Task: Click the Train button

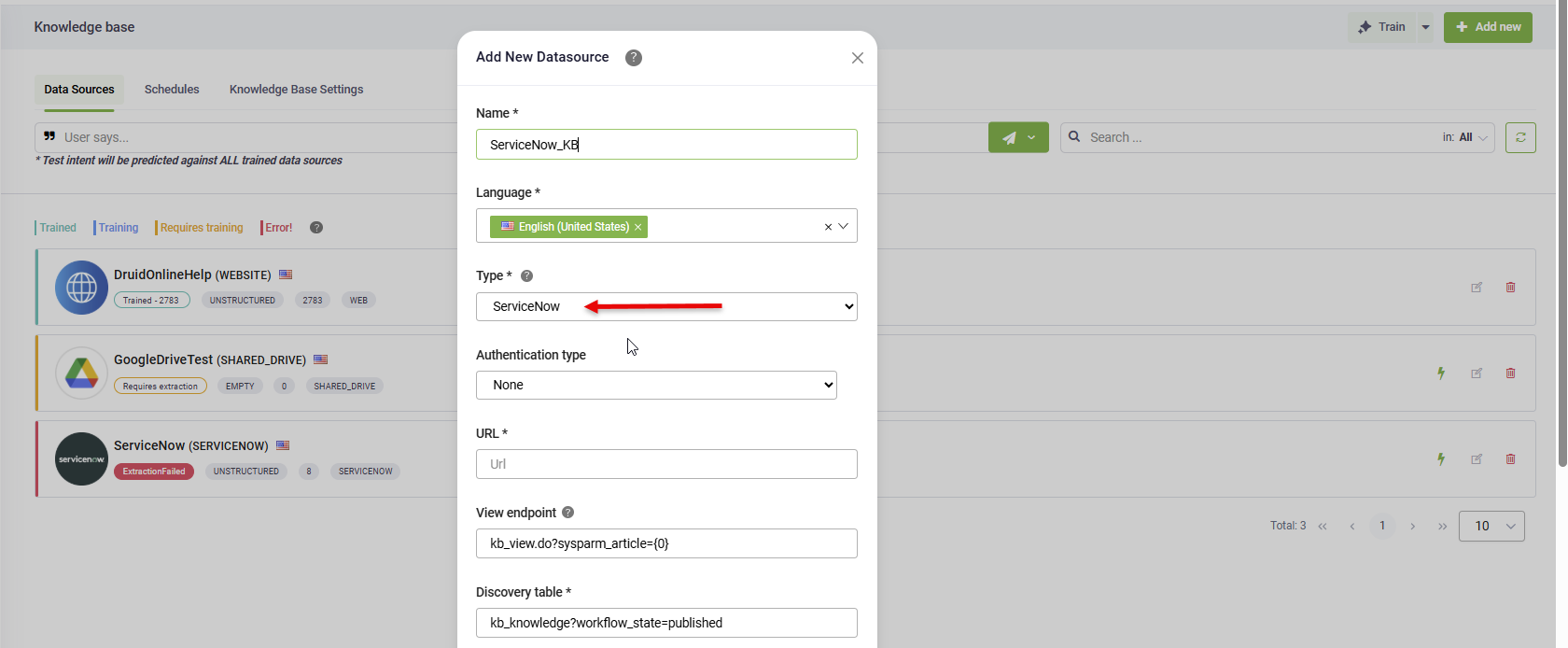Action: pos(1381,27)
